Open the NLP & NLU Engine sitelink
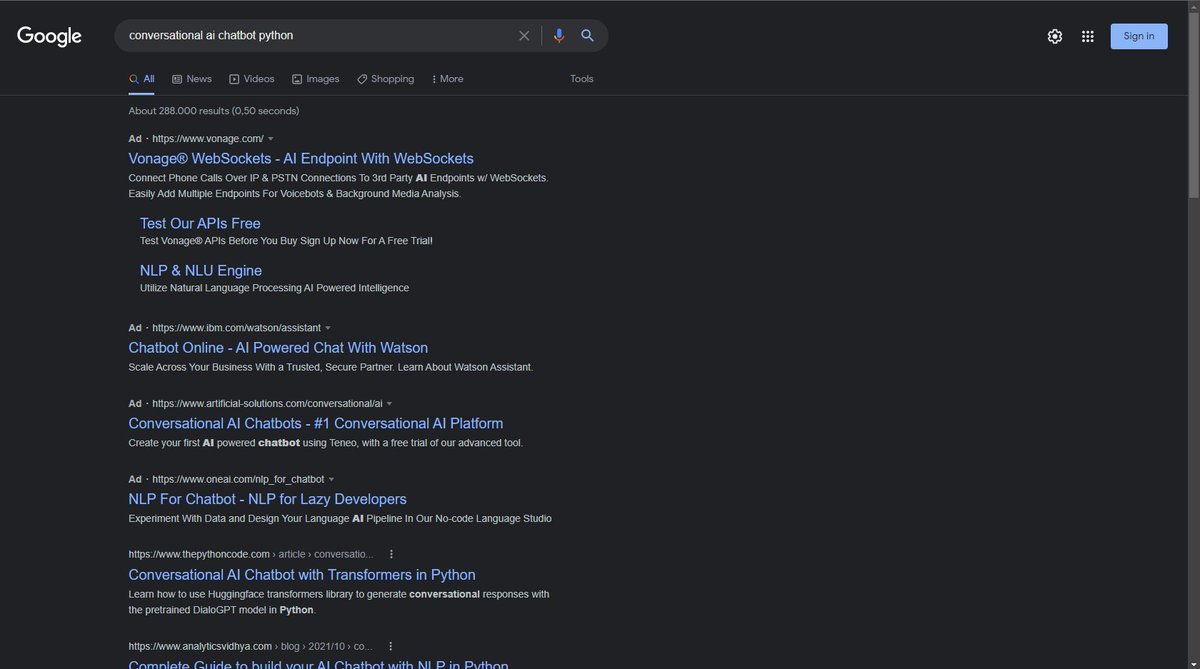Screen dimensions: 1200x669 click(201, 270)
